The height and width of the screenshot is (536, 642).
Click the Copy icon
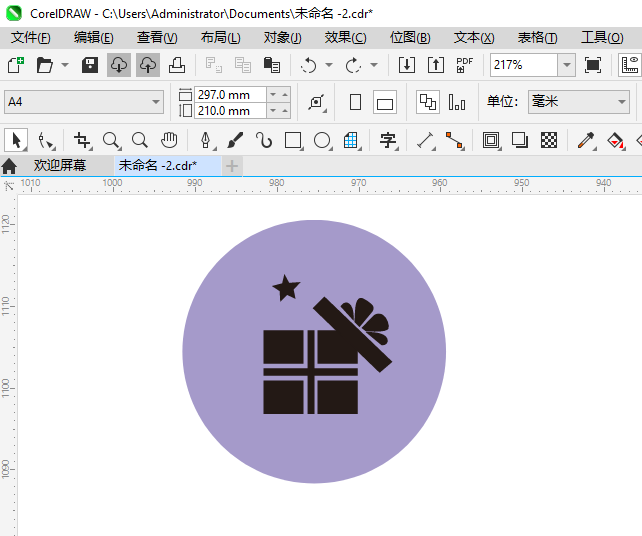click(x=242, y=65)
